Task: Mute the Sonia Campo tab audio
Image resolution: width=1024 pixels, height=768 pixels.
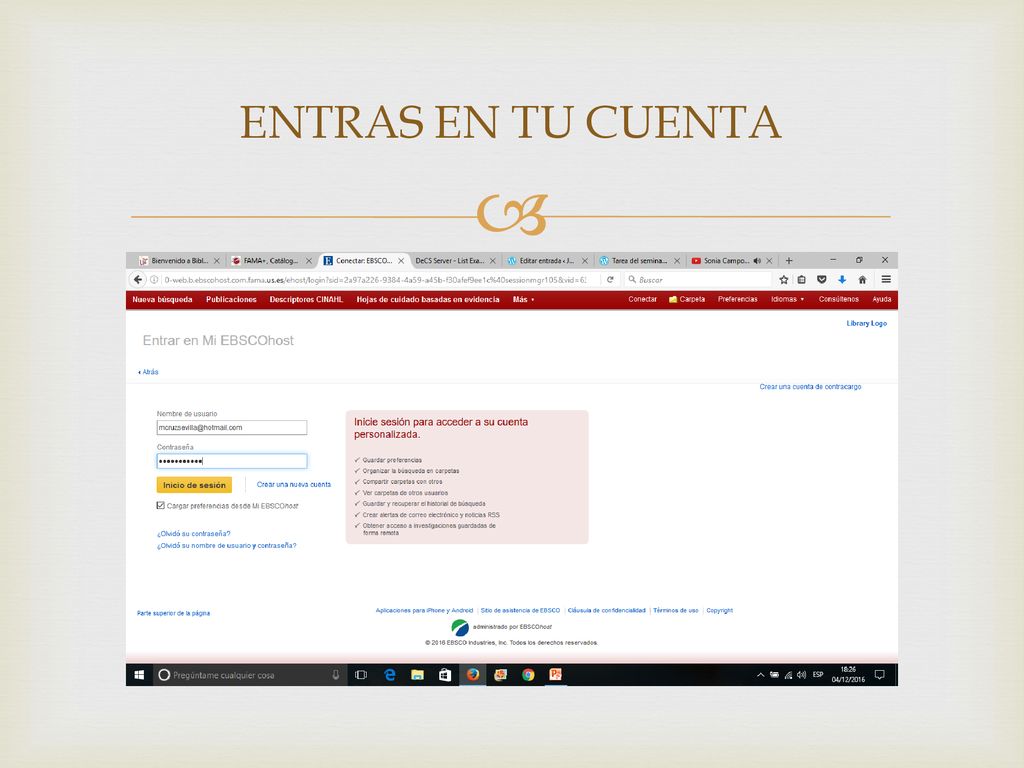Action: click(757, 261)
